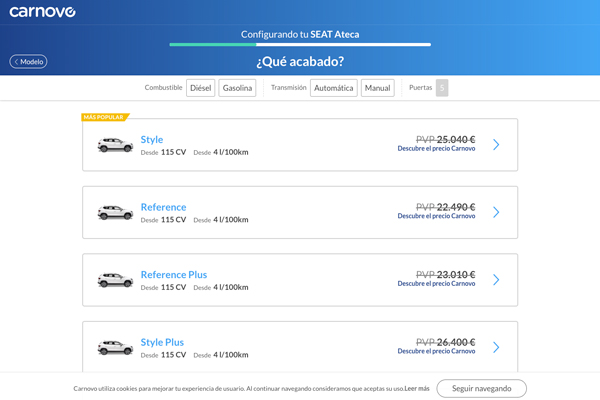
Task: Filter by Gasolina fuel
Action: 237,88
